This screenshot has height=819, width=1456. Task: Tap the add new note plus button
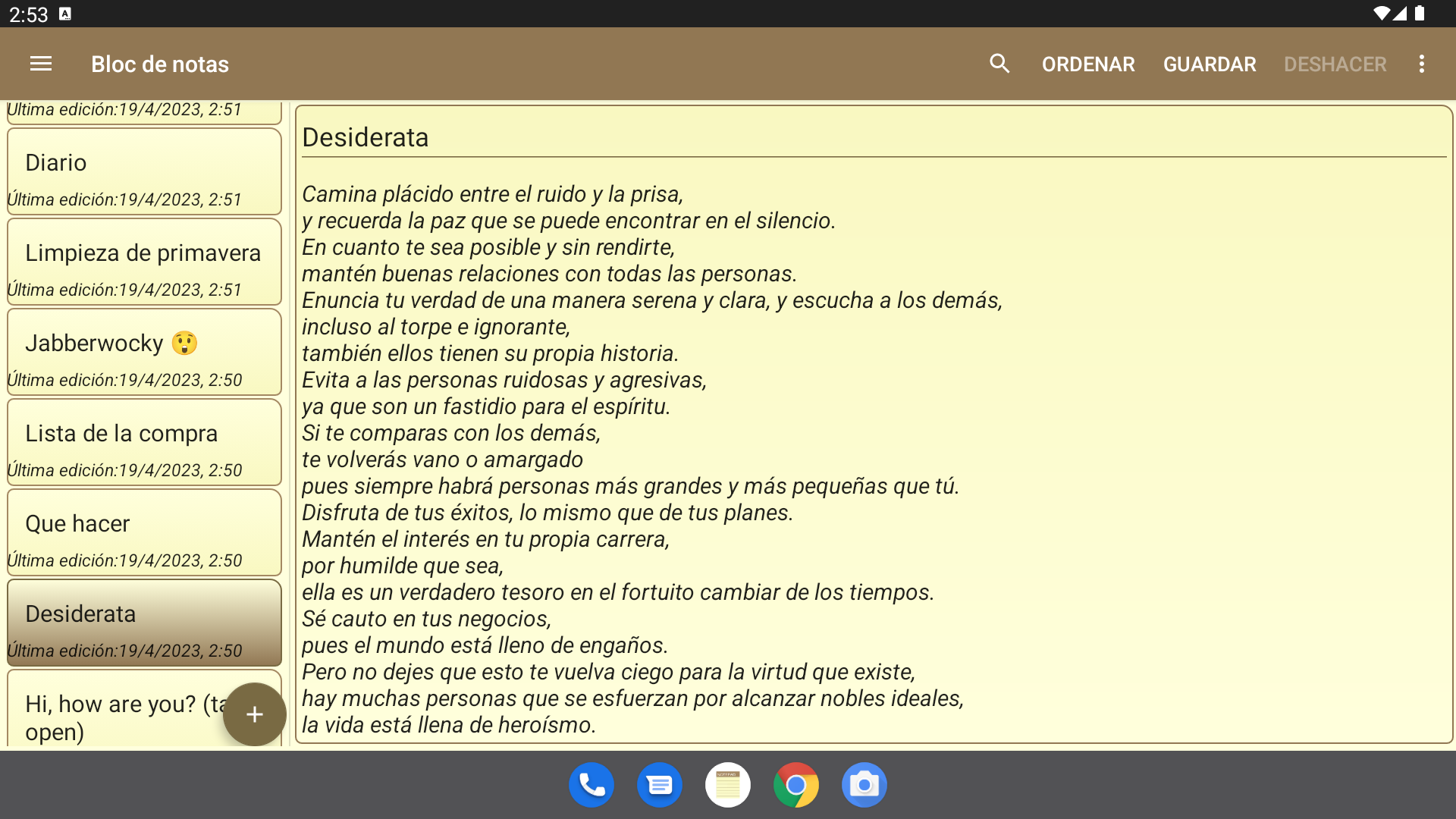(254, 714)
